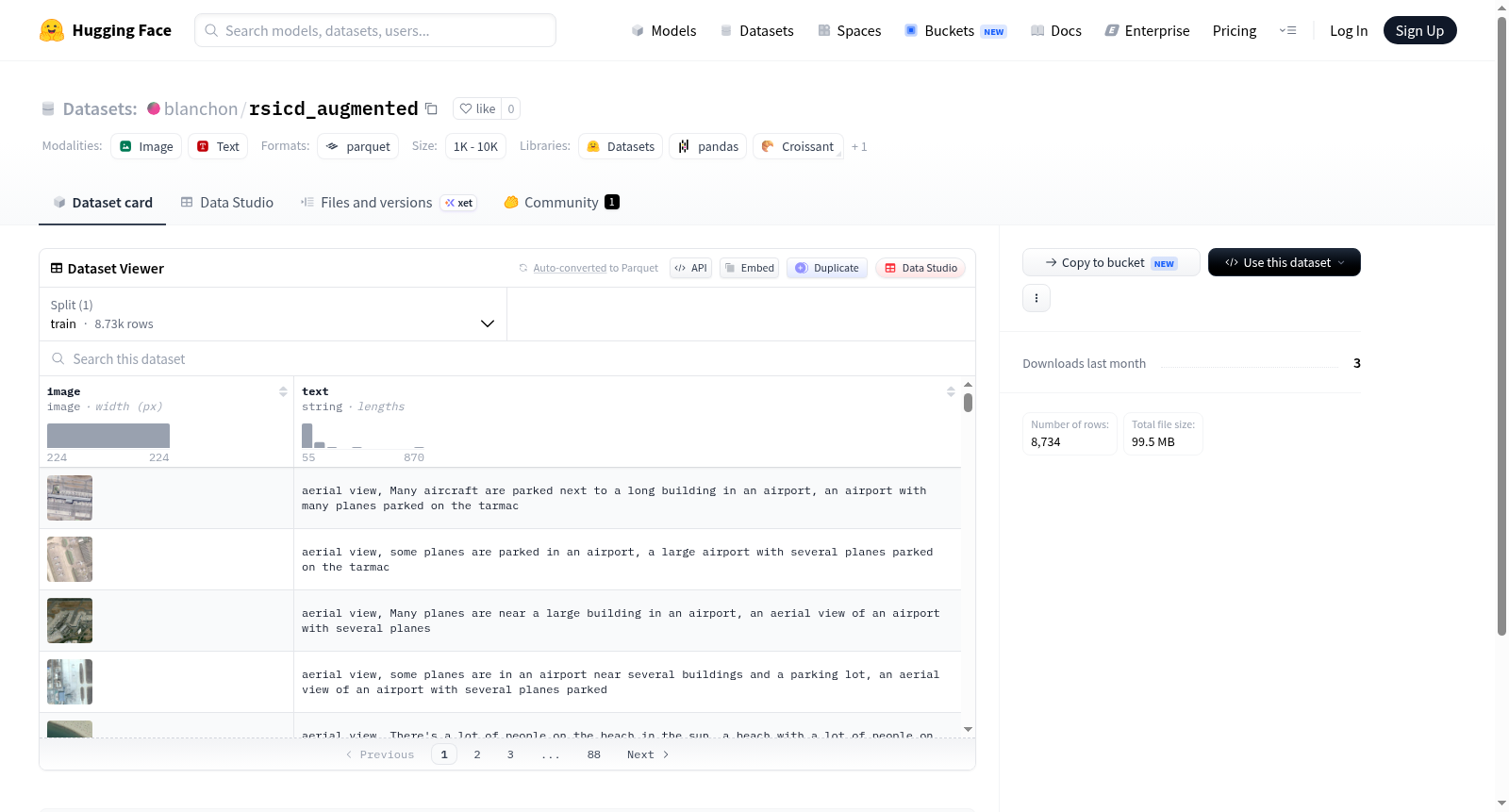This screenshot has height=812, width=1509.
Task: Click Log In
Action: (x=1349, y=30)
